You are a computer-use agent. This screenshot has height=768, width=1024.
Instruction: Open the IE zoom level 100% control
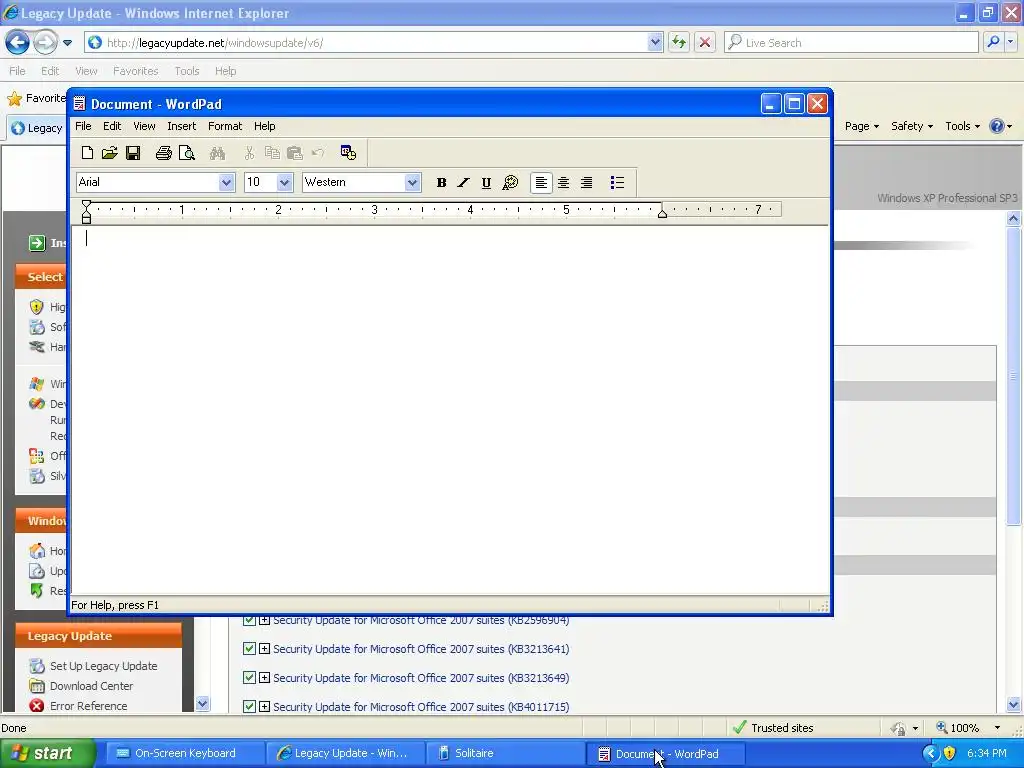tap(968, 728)
